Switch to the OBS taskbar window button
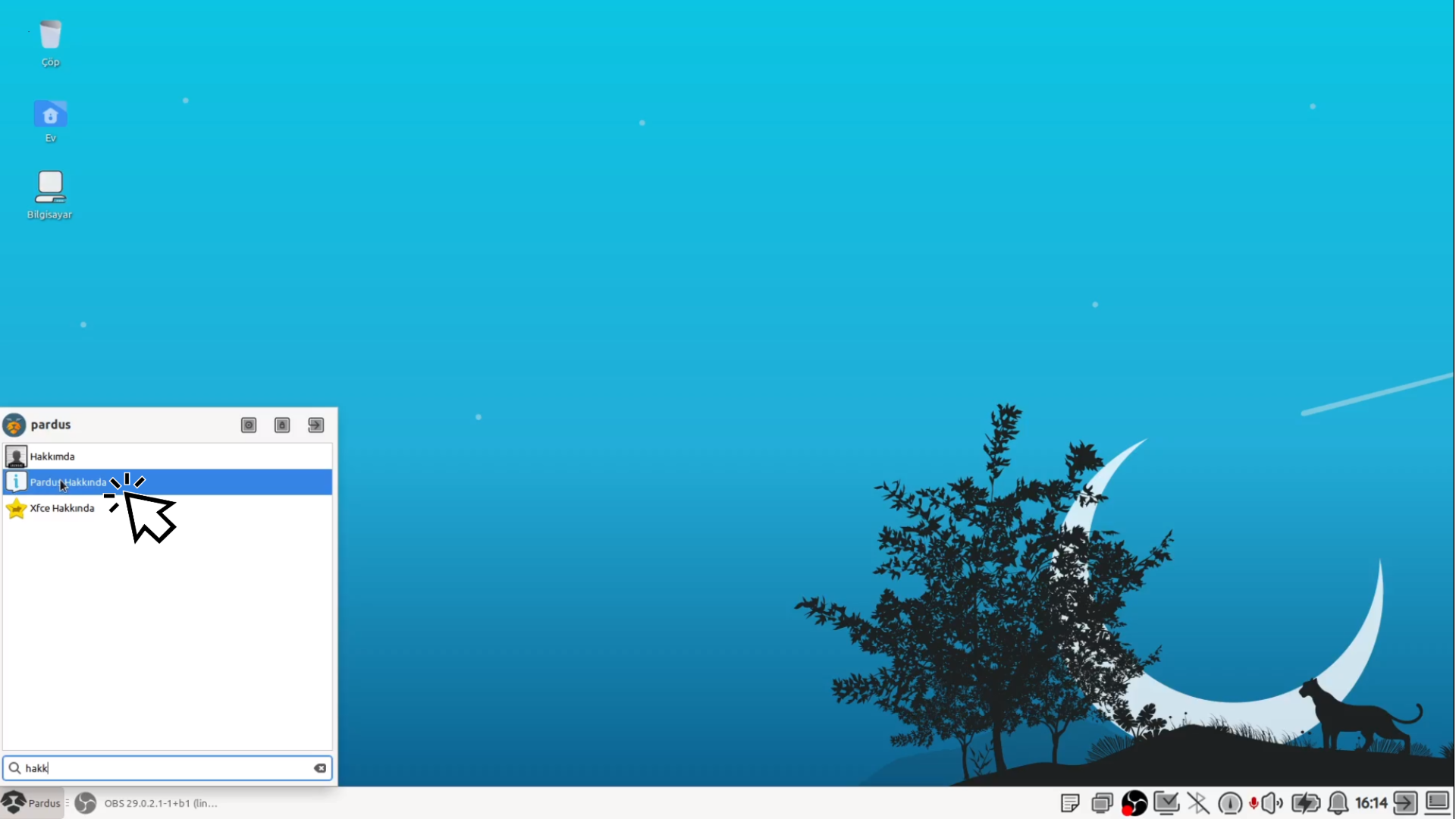This screenshot has width=1456, height=819. point(148,803)
